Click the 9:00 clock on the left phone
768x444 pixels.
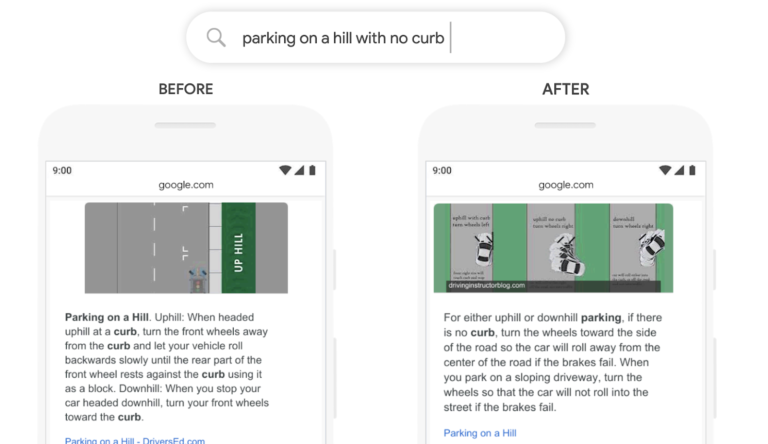[x=62, y=171]
